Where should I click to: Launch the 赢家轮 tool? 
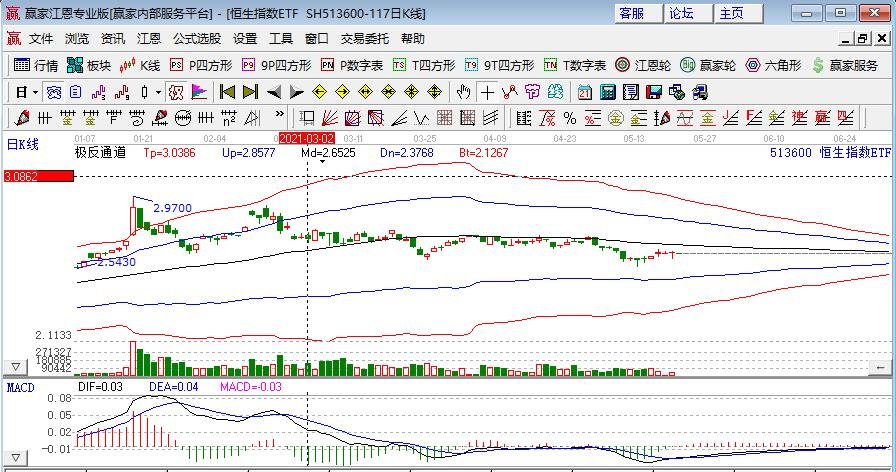[708, 66]
